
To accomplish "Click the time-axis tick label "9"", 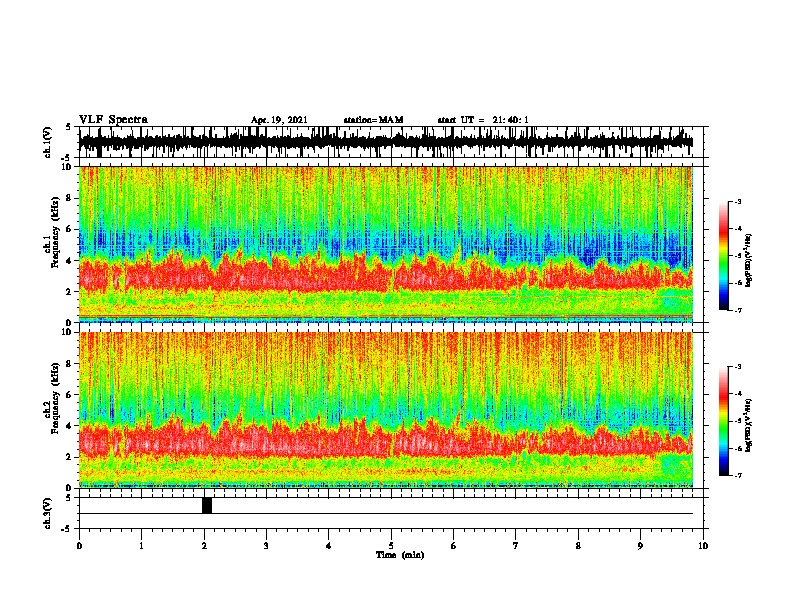I will [640, 546].
